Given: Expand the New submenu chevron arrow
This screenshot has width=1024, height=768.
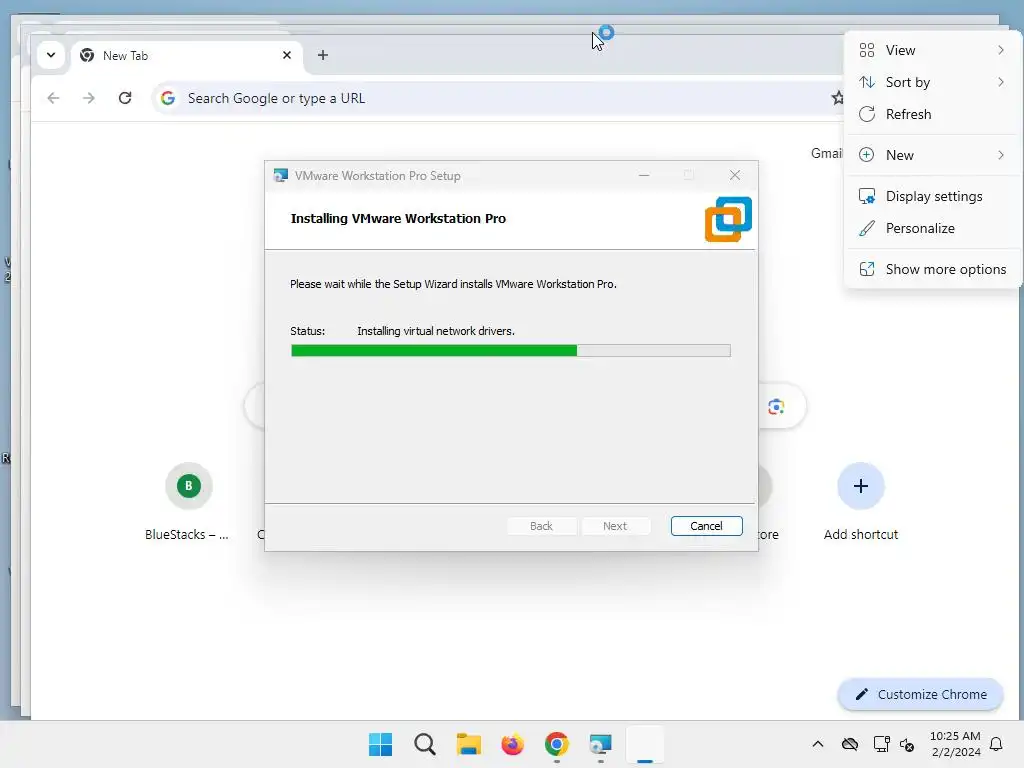Looking at the screenshot, I should pos(1000,155).
